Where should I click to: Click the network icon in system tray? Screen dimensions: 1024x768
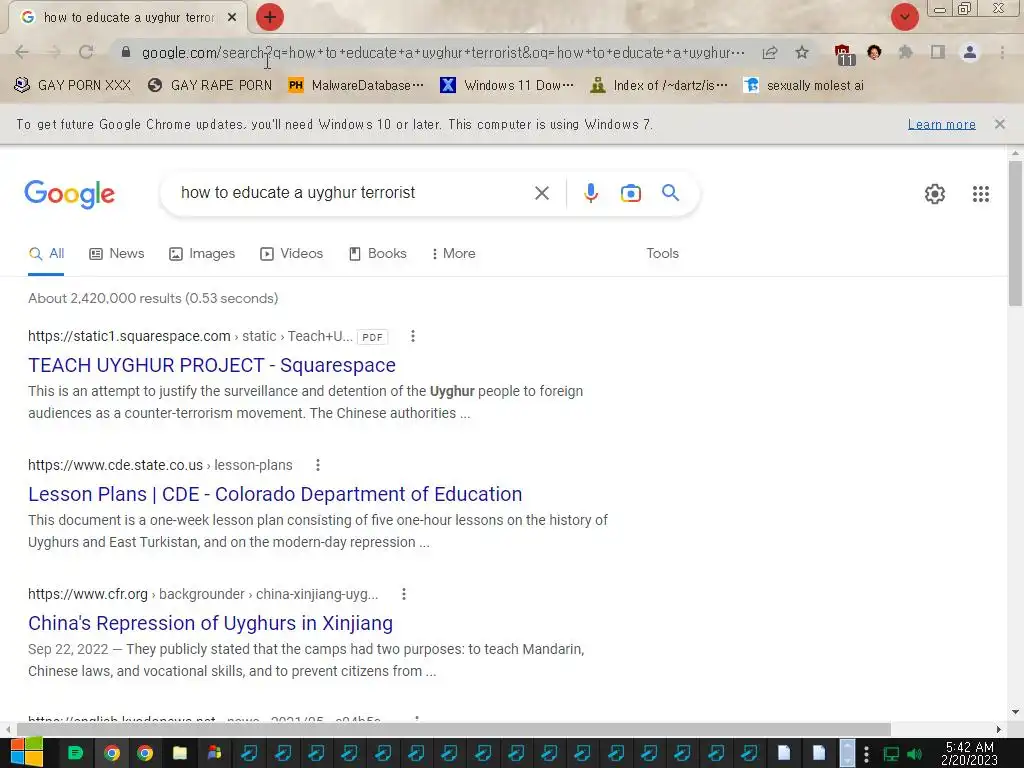coord(891,754)
